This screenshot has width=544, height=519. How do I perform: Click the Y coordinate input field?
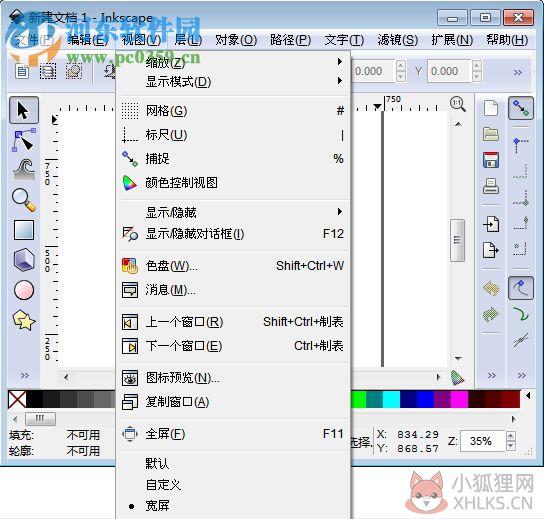(449, 71)
